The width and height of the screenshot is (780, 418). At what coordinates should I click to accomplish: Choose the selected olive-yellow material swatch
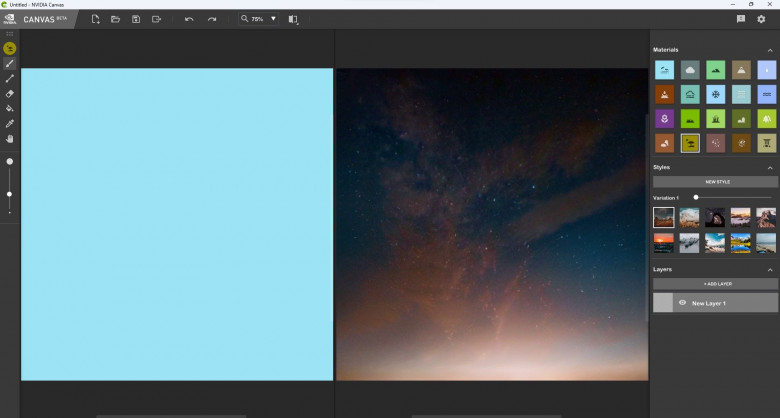point(690,143)
